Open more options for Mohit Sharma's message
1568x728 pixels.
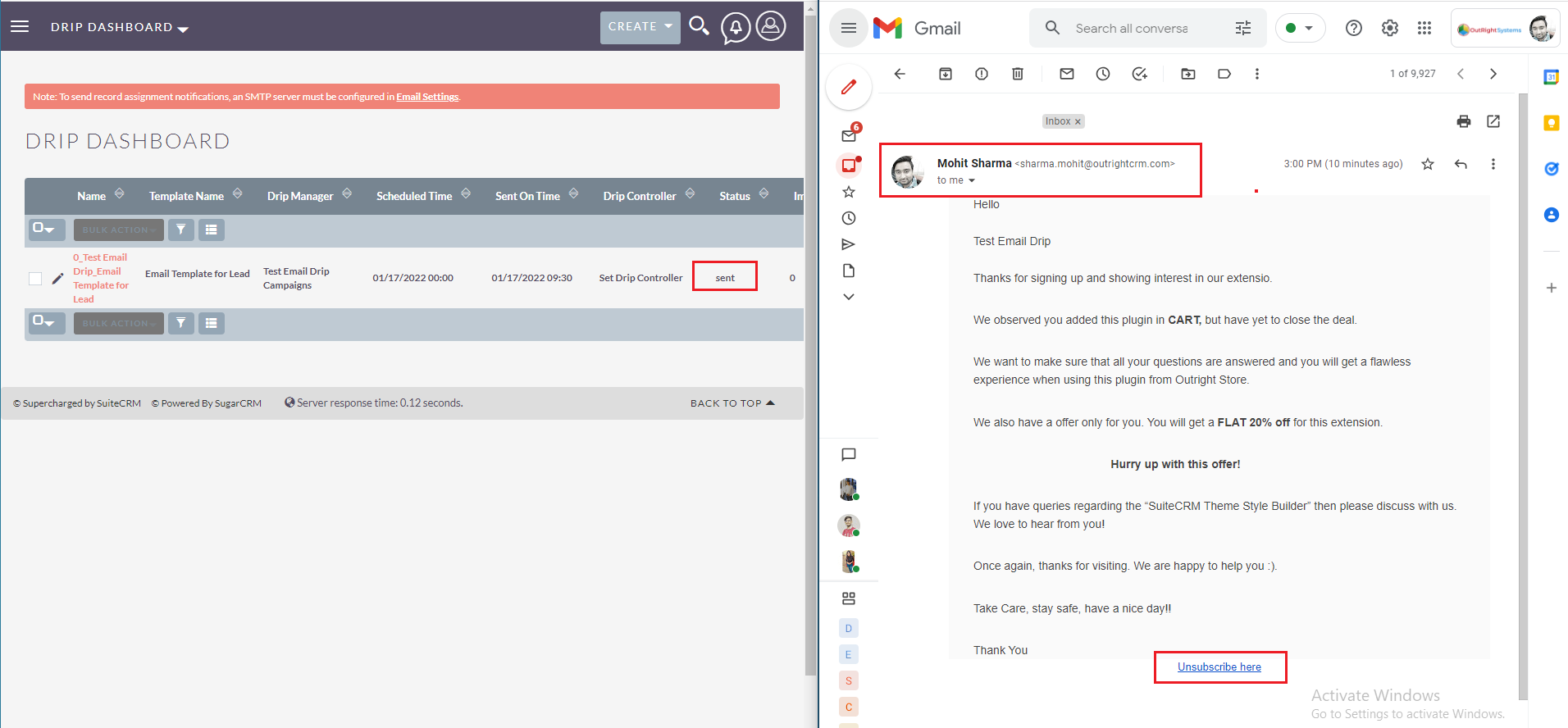click(1493, 164)
